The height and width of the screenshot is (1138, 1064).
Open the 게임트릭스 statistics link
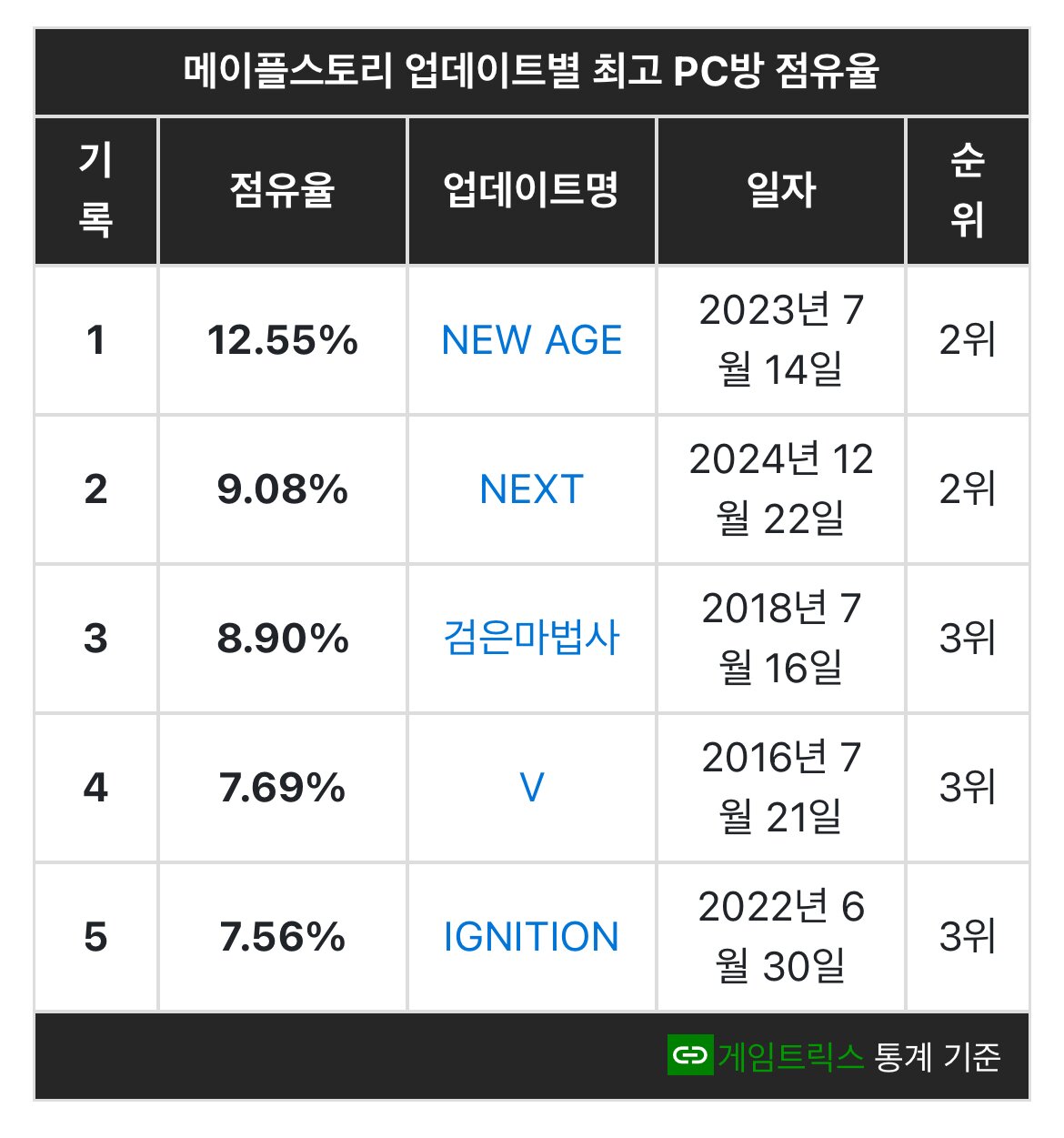pos(790,1056)
